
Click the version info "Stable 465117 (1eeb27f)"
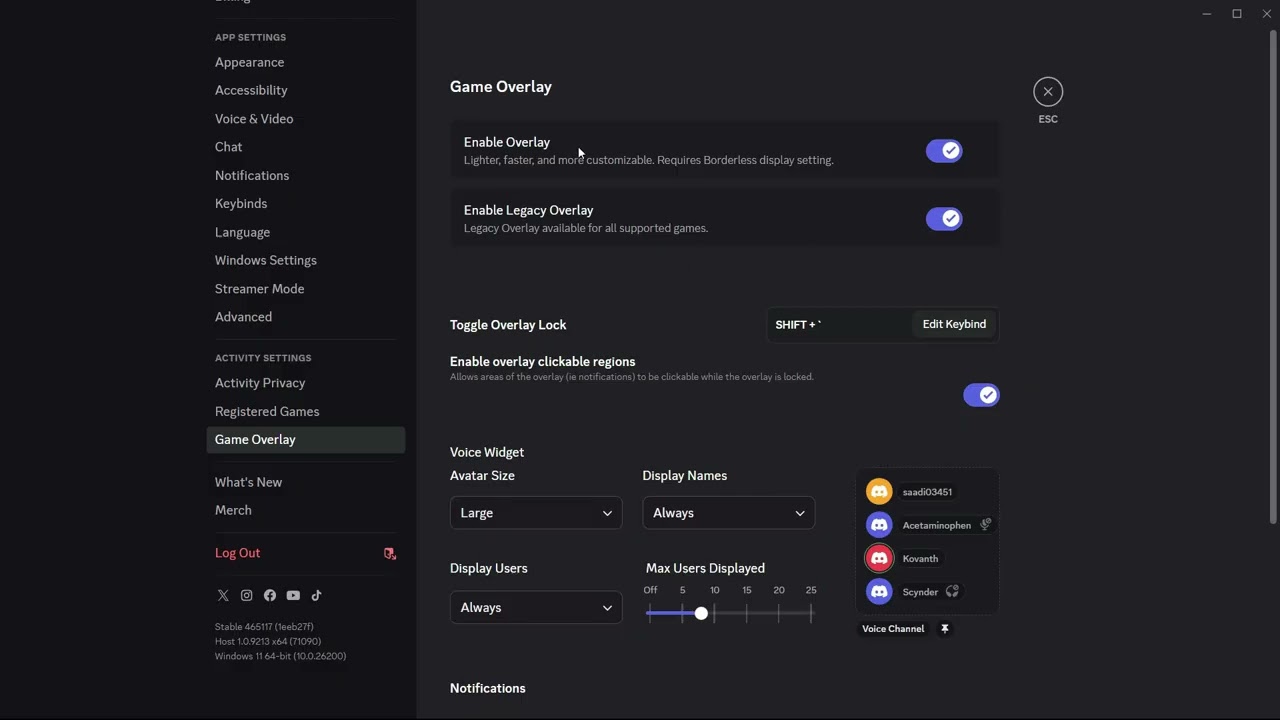tap(264, 627)
